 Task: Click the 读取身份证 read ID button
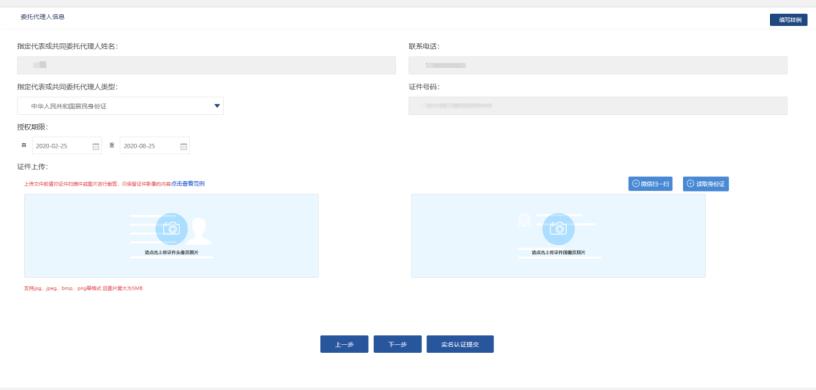point(706,184)
